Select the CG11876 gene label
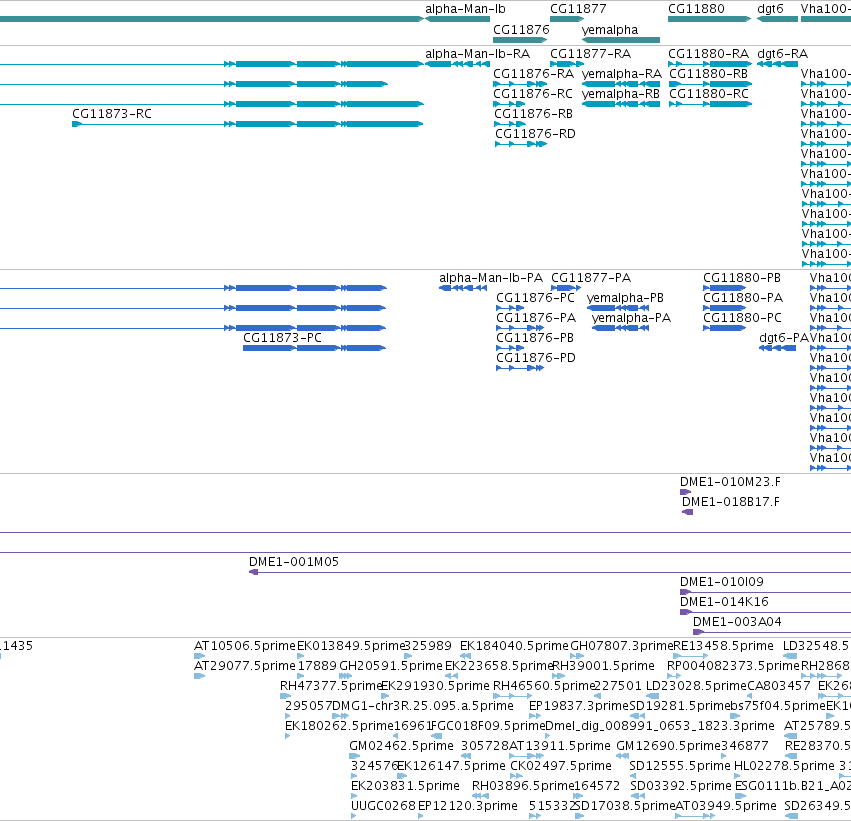851x821 pixels. tap(521, 30)
